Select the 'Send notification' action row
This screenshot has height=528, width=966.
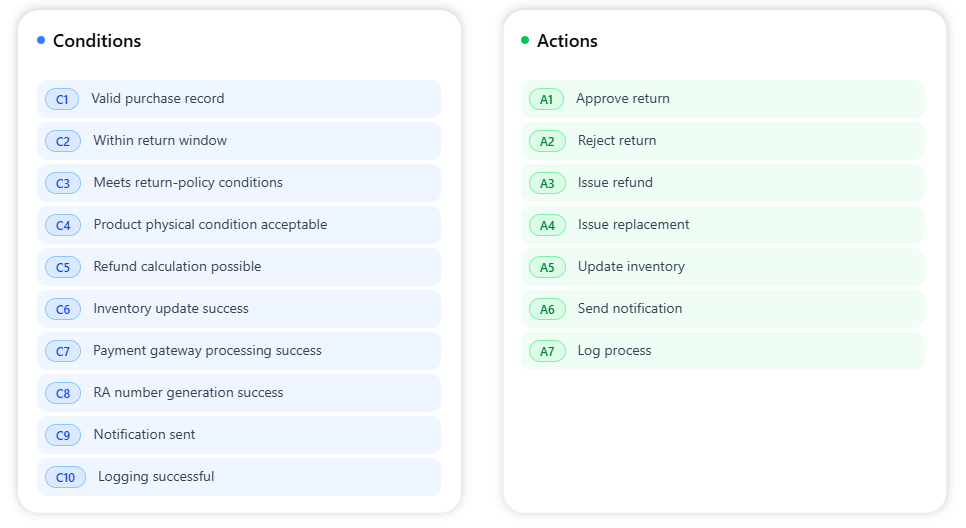[x=630, y=309]
